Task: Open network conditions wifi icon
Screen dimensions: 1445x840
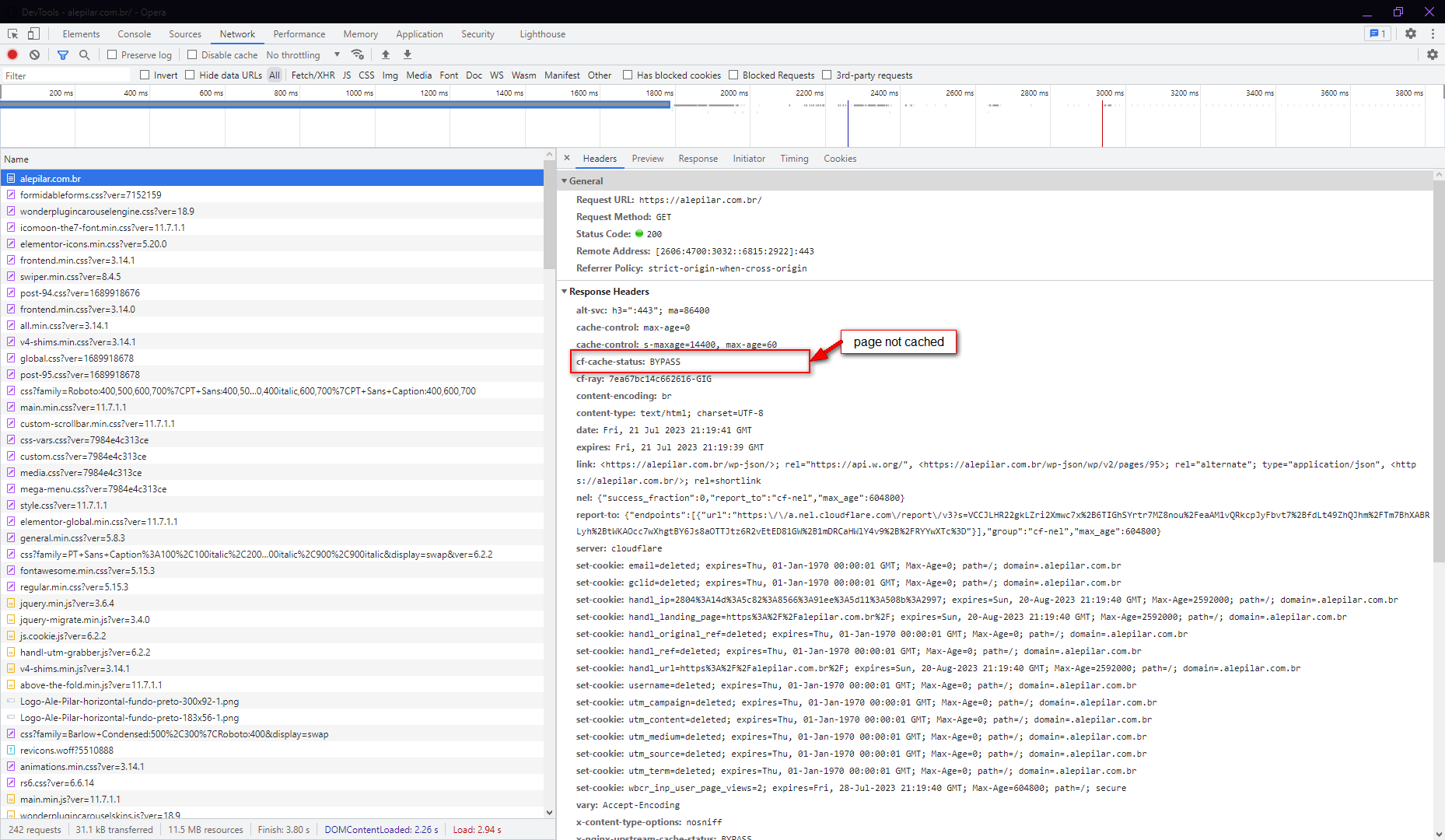Action: (358, 54)
